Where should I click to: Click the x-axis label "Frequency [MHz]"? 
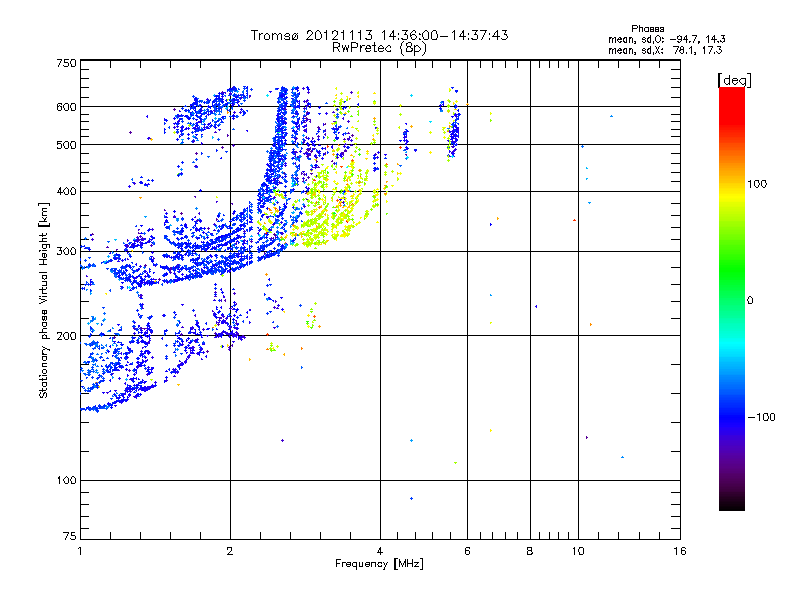(x=379, y=564)
